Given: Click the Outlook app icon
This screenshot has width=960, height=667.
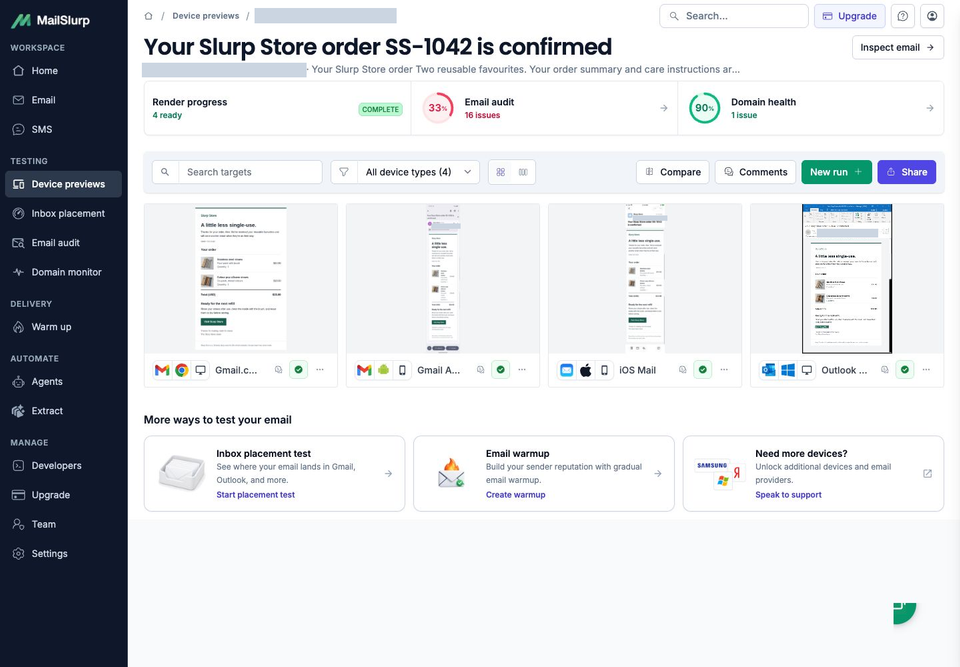Looking at the screenshot, I should coord(768,370).
